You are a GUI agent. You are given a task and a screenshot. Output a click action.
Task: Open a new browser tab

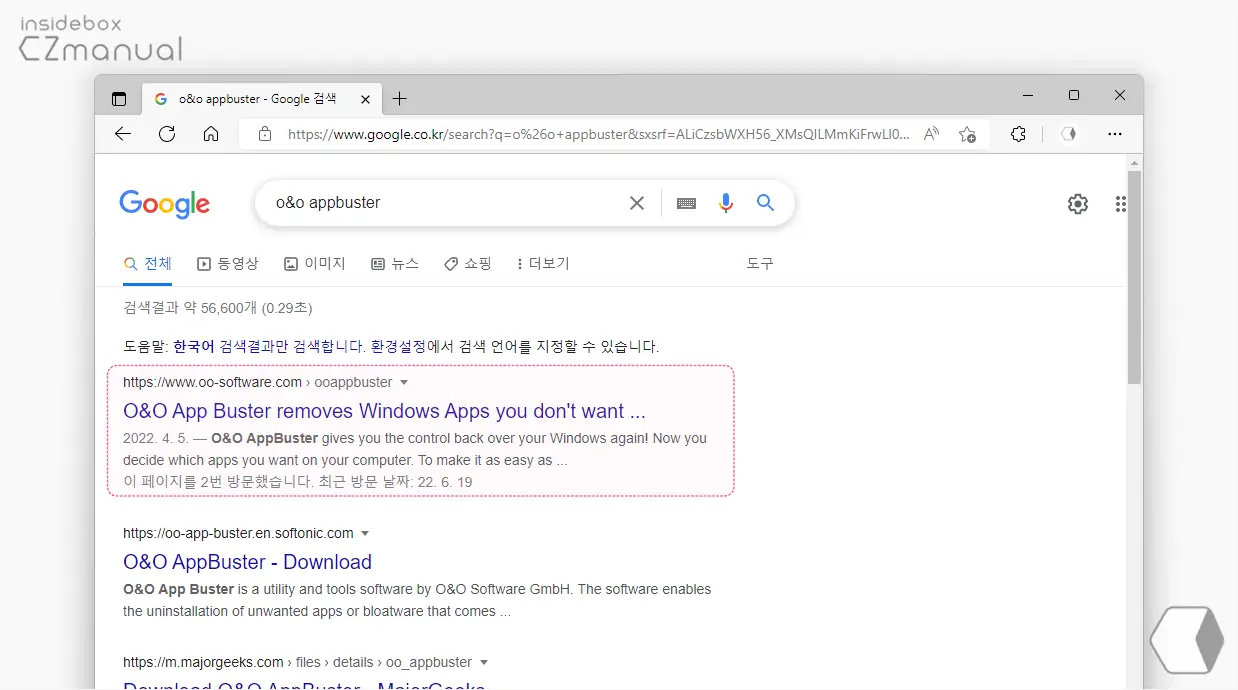click(x=399, y=98)
